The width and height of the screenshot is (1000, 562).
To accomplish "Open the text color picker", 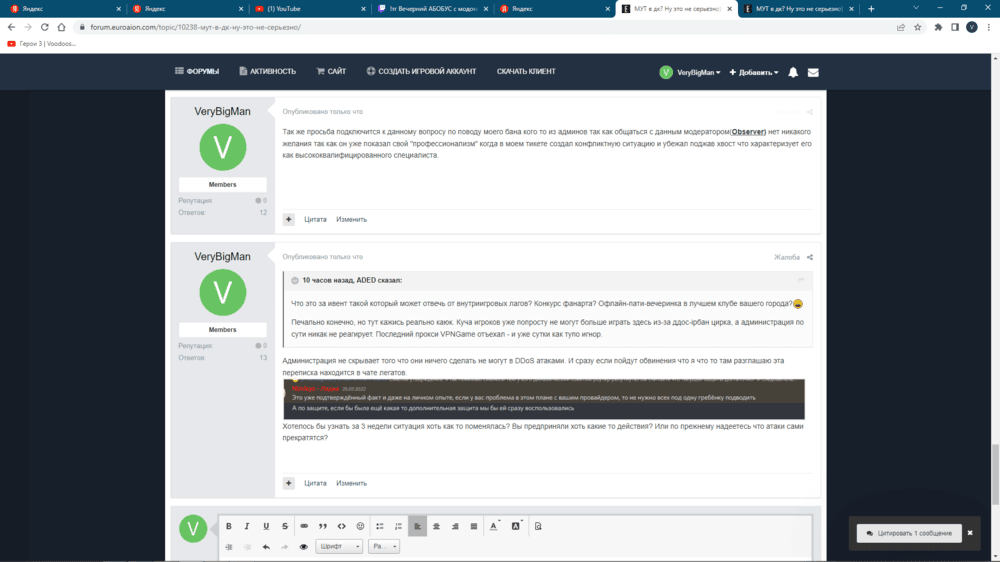I will 494,526.
